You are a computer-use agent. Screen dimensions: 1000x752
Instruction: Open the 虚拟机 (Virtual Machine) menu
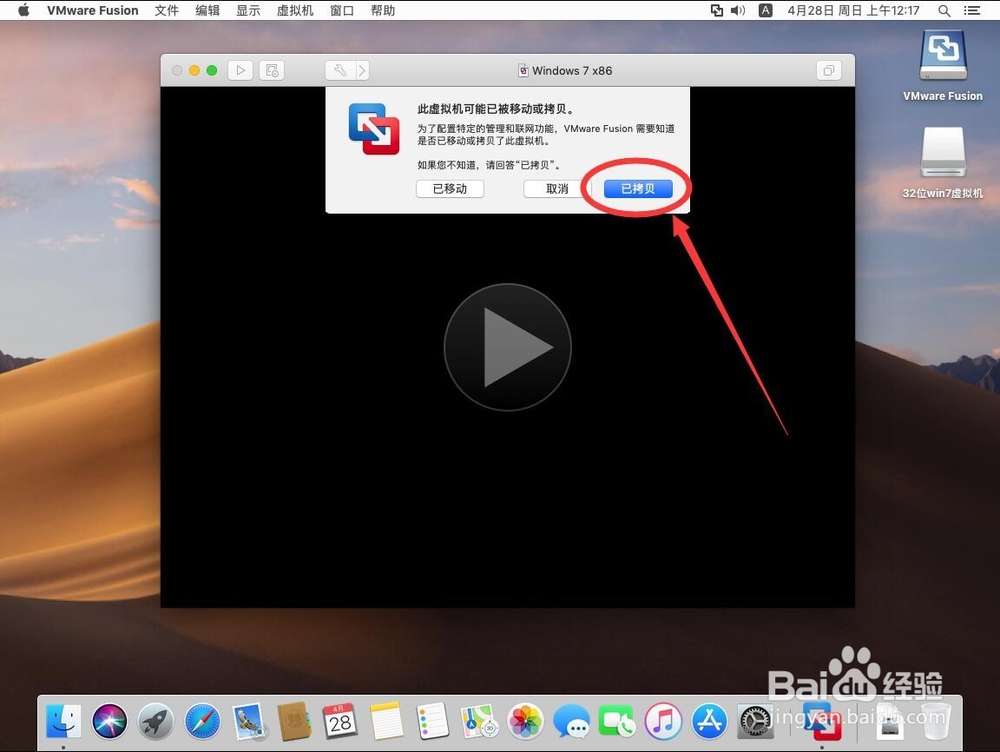[294, 10]
